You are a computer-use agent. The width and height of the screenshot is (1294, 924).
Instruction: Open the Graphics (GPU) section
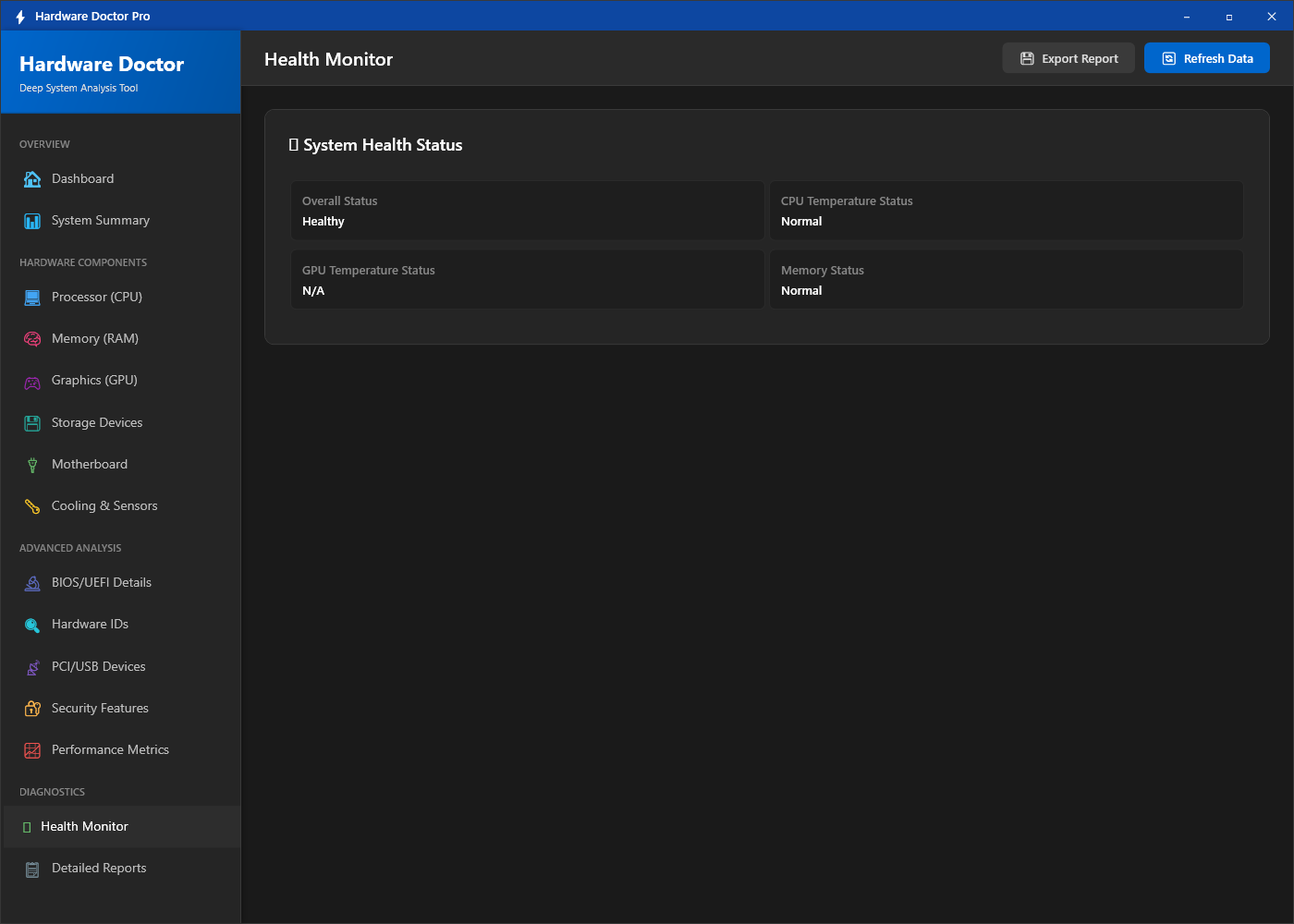click(122, 381)
